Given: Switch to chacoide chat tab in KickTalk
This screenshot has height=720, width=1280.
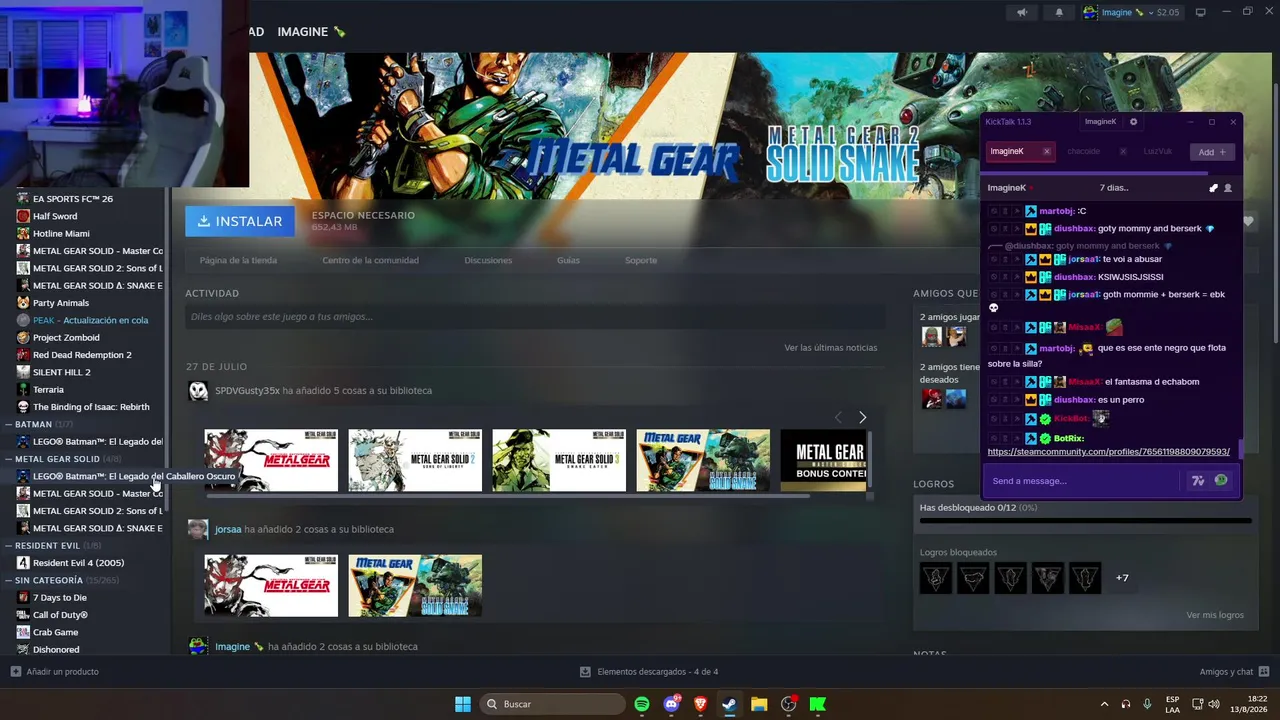Looking at the screenshot, I should (x=1083, y=151).
